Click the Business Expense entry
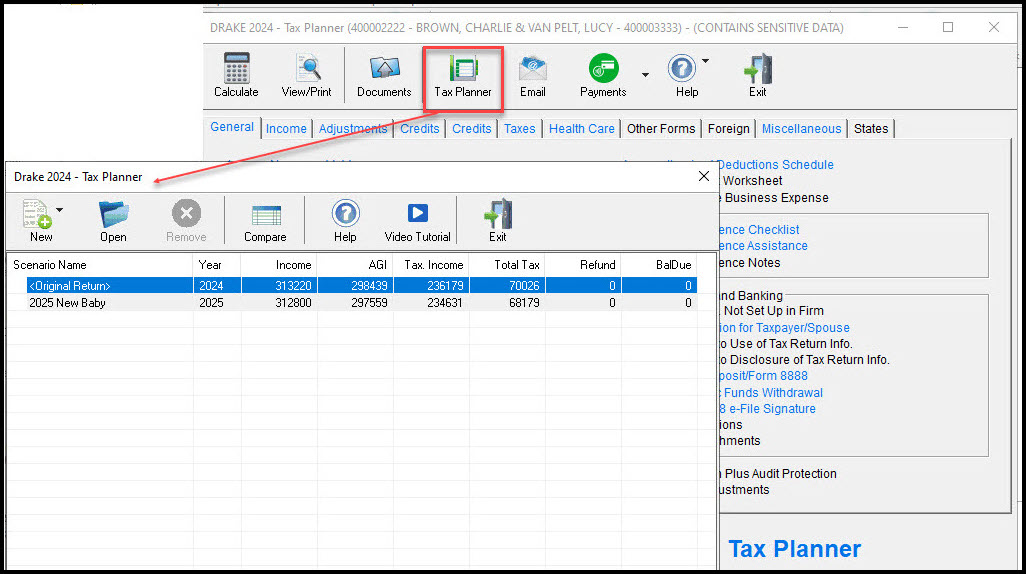Screen dimensions: 1026x574 [773, 198]
